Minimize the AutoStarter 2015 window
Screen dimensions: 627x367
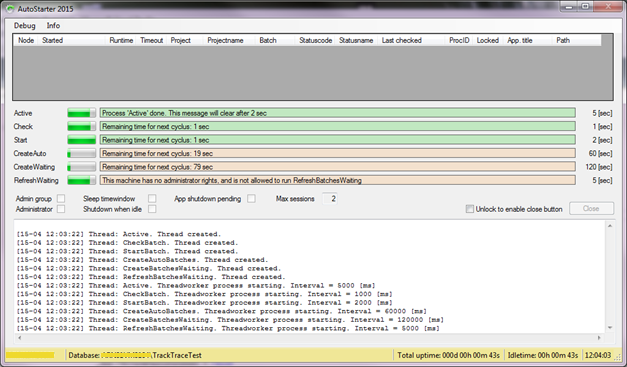tap(568, 6)
